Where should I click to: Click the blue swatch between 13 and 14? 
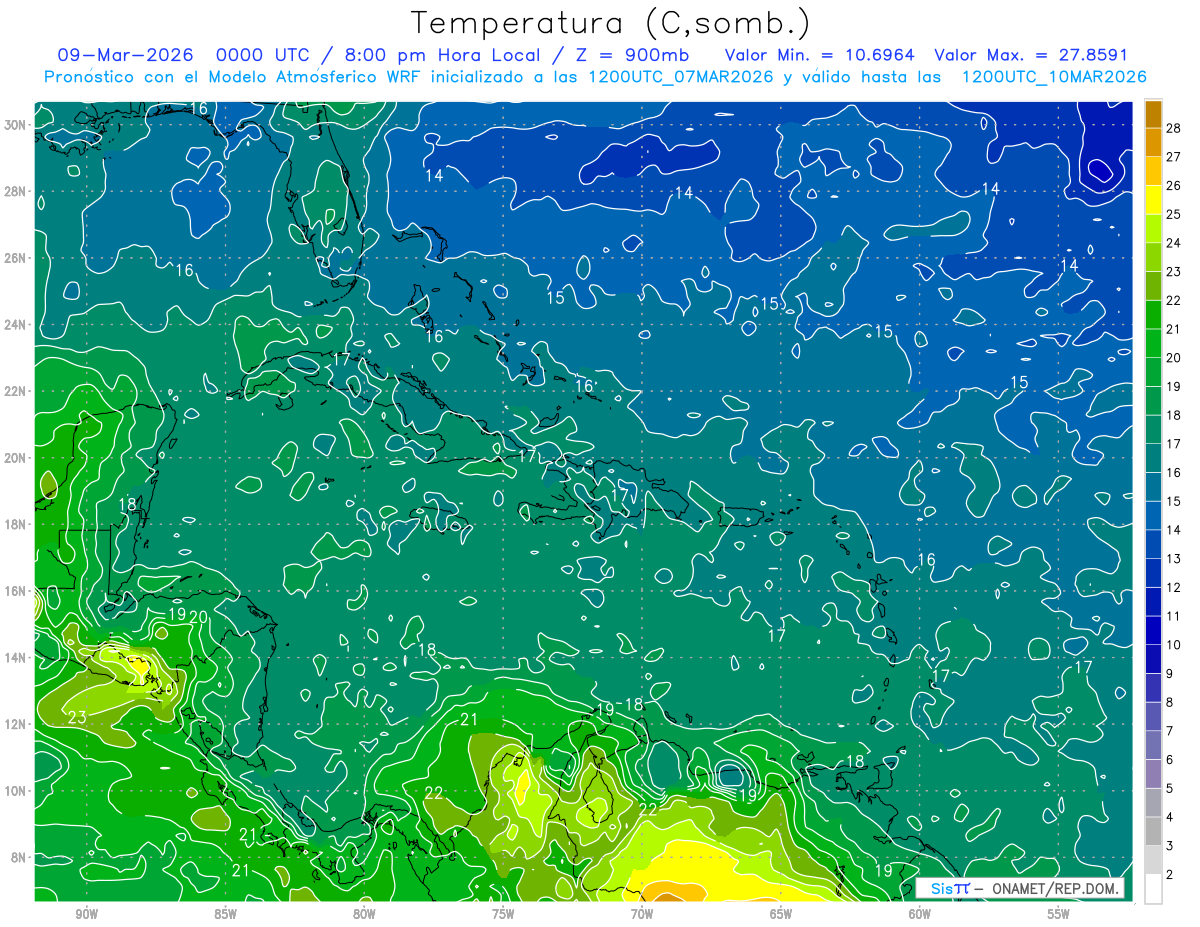[x=1153, y=544]
